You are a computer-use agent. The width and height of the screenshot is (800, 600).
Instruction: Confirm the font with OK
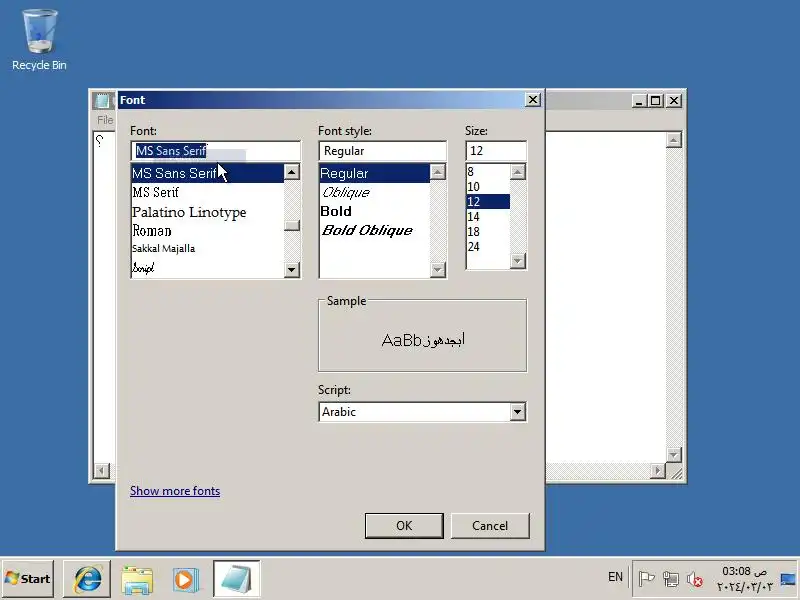coord(404,526)
